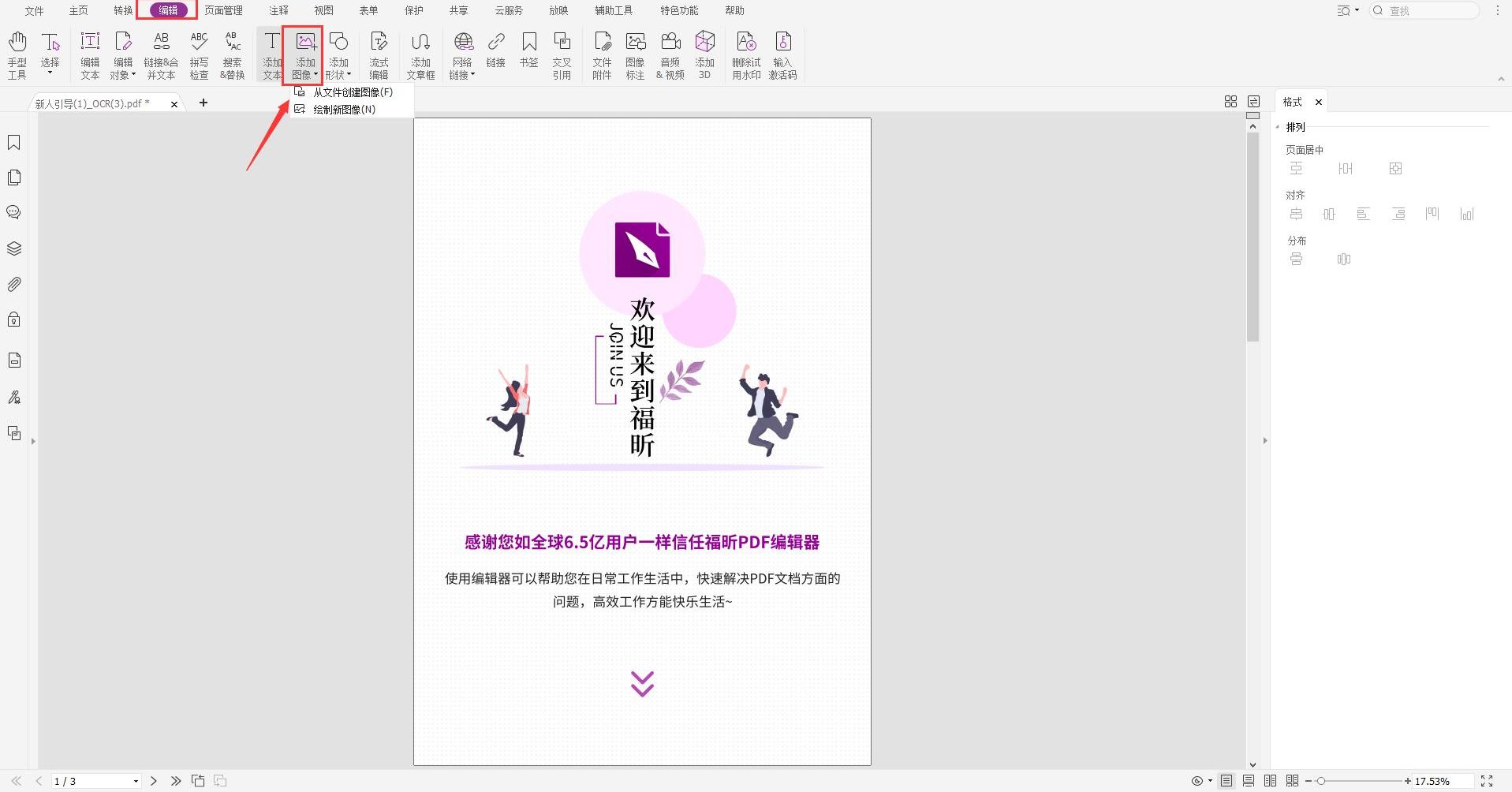
Task: Collapse the 排列 section in format panel
Action: [x=1279, y=126]
